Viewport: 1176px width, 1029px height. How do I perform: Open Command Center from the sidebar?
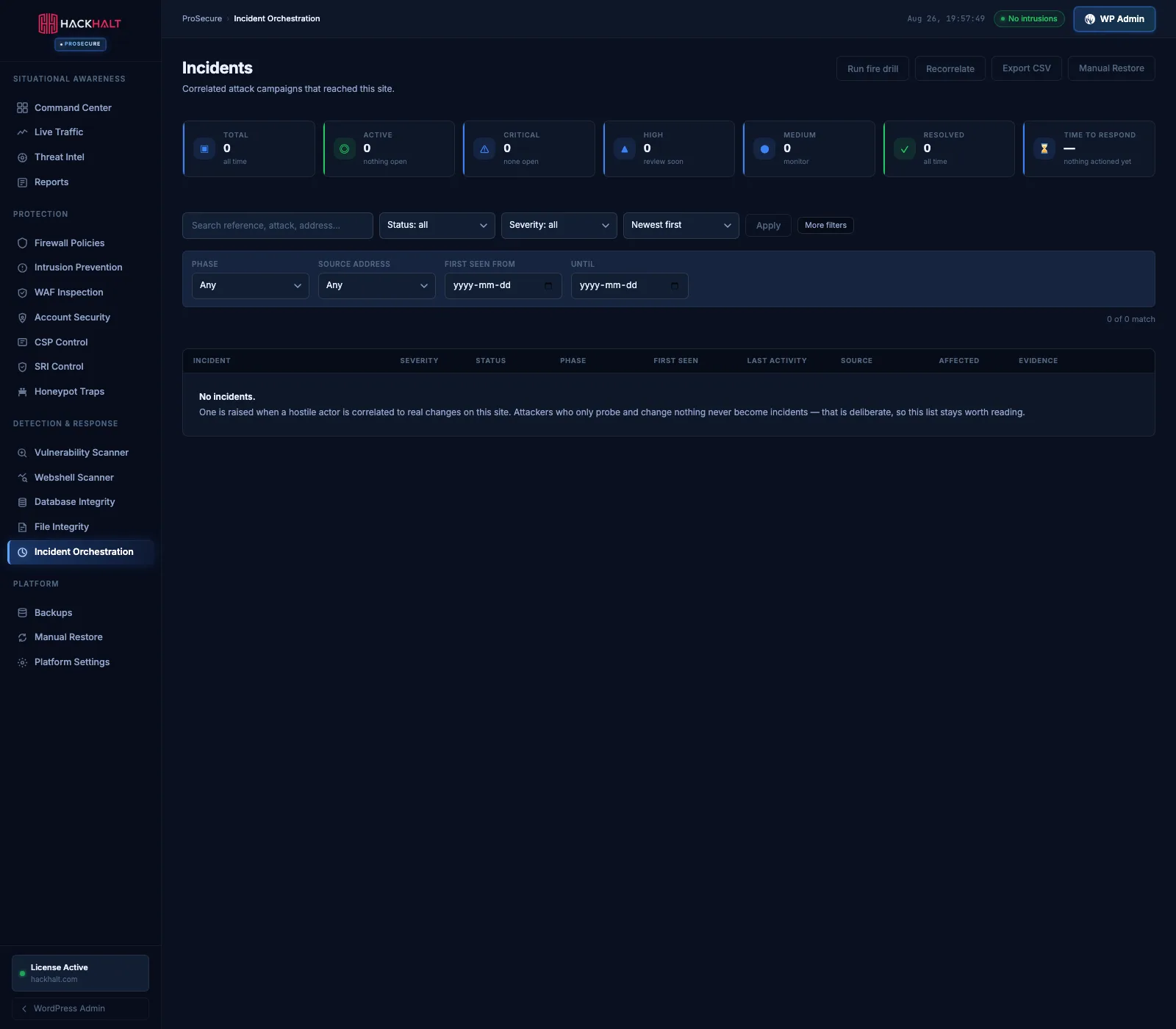click(x=81, y=108)
